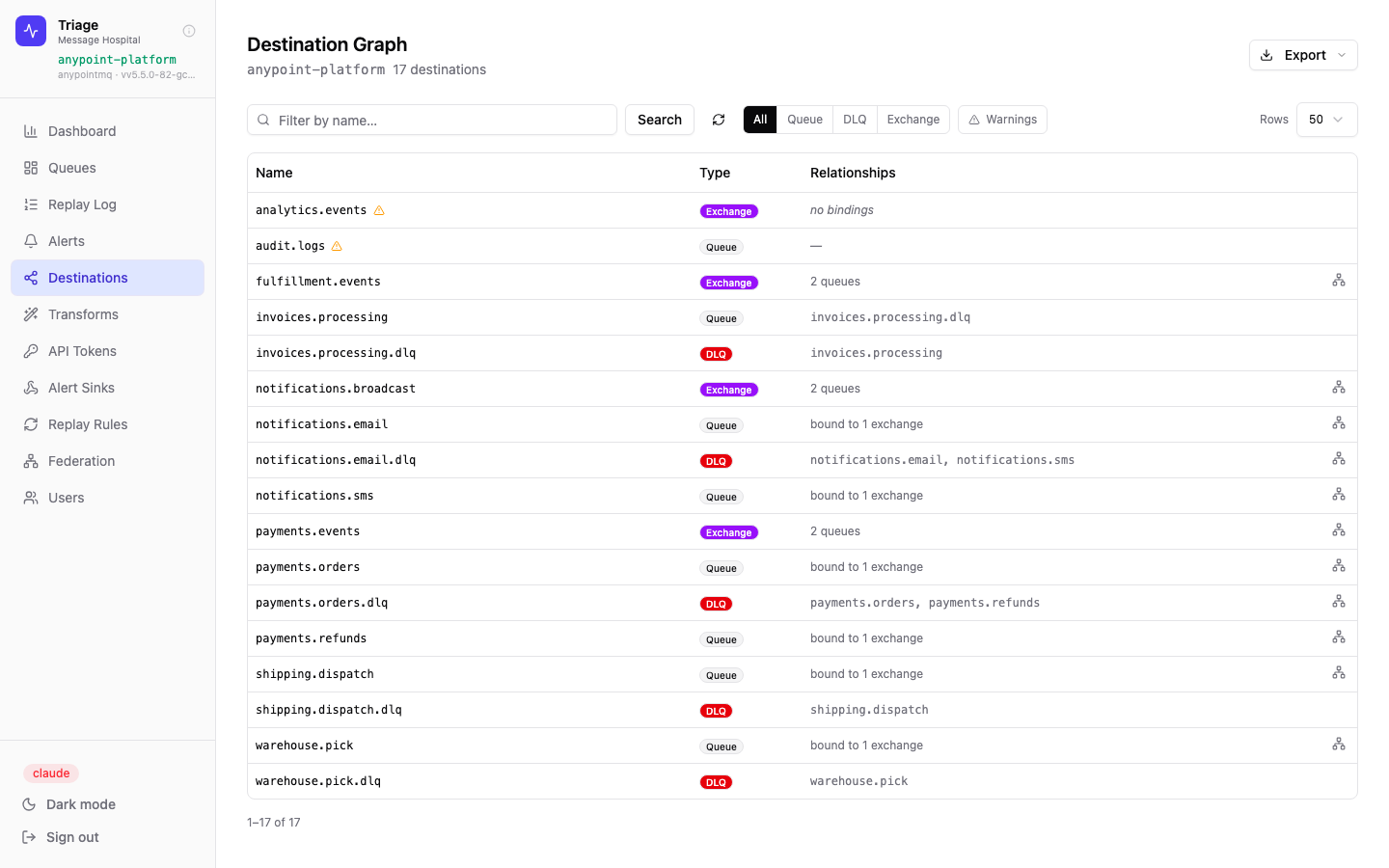The height and width of the screenshot is (868, 1389).
Task: Open the Alerts page
Action: click(107, 241)
